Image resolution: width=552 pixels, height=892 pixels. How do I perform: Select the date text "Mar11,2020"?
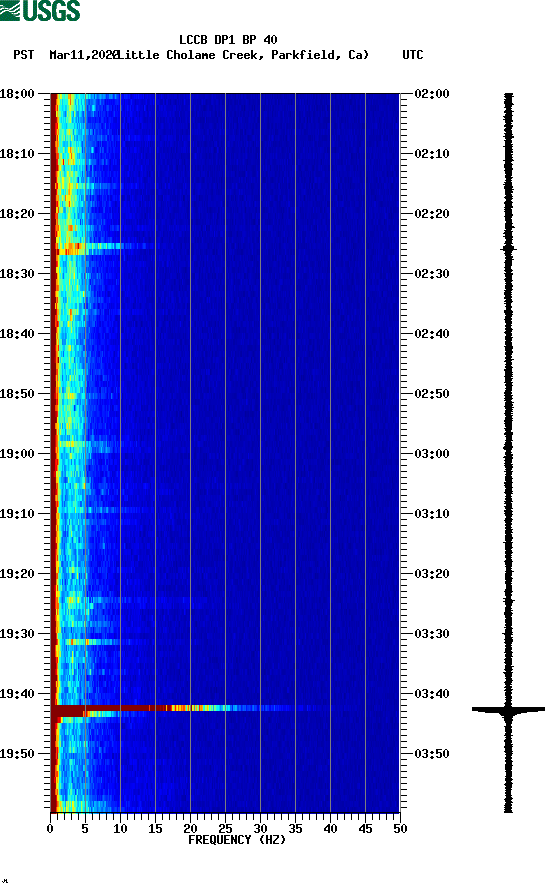click(x=84, y=55)
